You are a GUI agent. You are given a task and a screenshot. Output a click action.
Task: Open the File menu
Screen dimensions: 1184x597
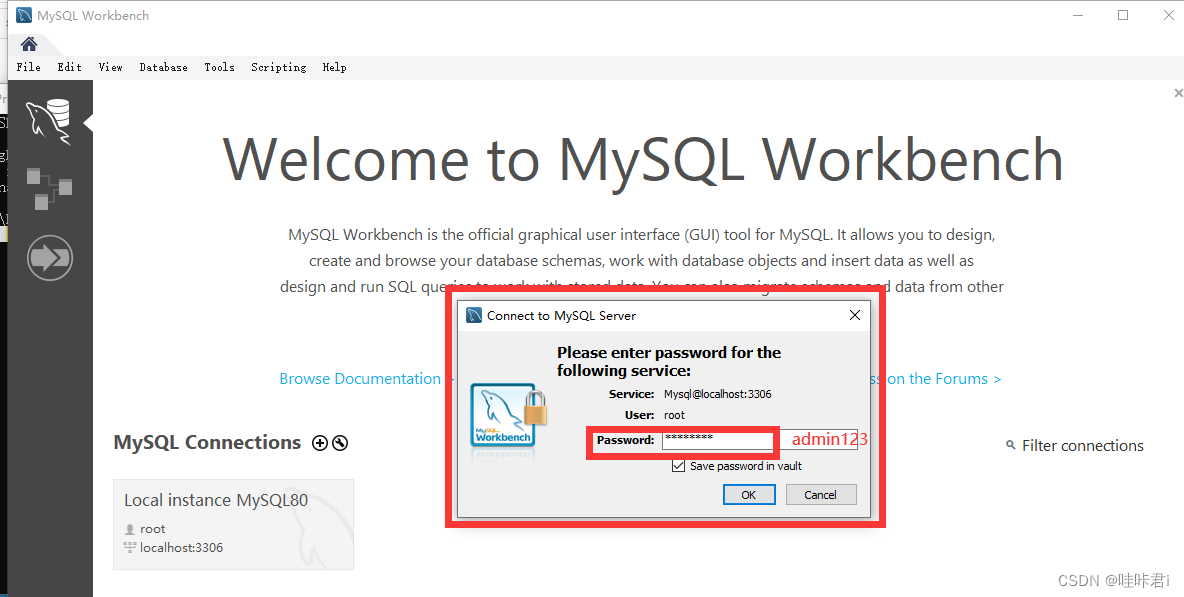coord(29,67)
